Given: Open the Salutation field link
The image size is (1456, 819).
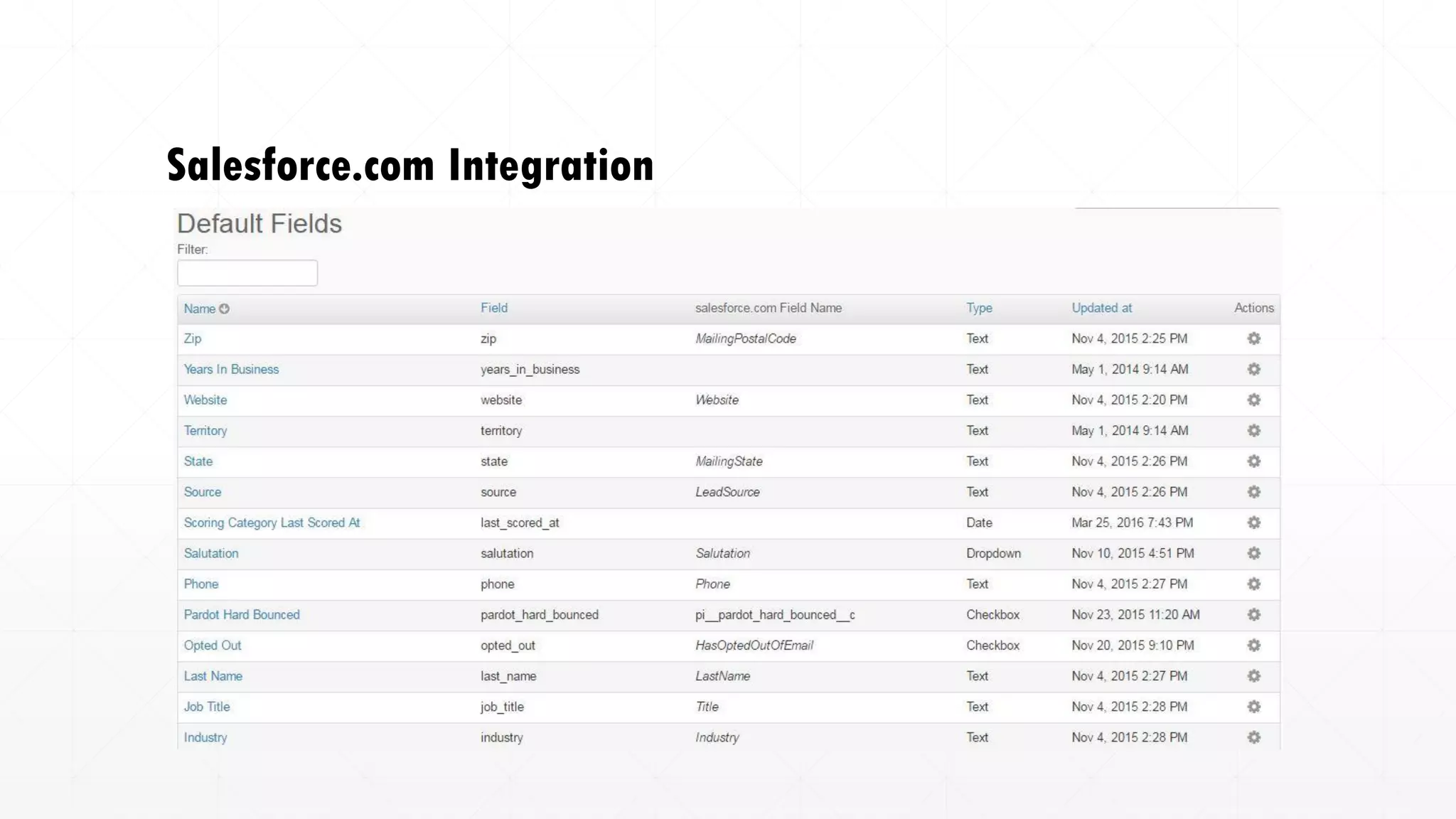Looking at the screenshot, I should tap(211, 553).
